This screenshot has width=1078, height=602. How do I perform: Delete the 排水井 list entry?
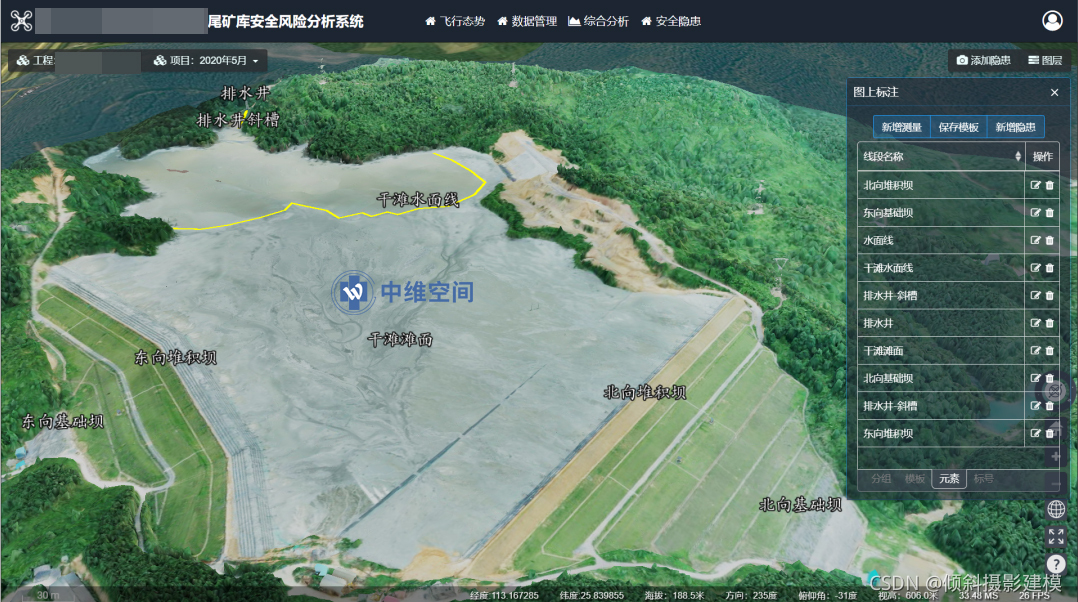[x=1050, y=322]
